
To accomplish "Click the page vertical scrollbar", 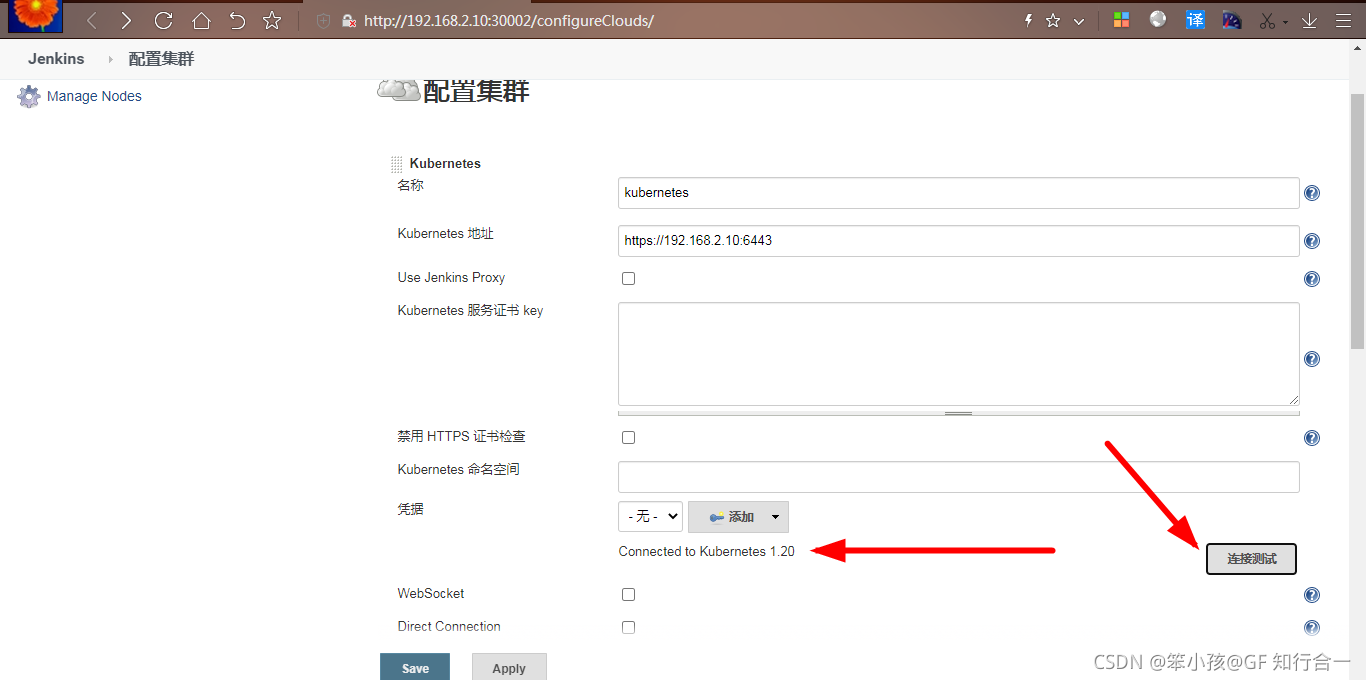I will [x=1357, y=221].
